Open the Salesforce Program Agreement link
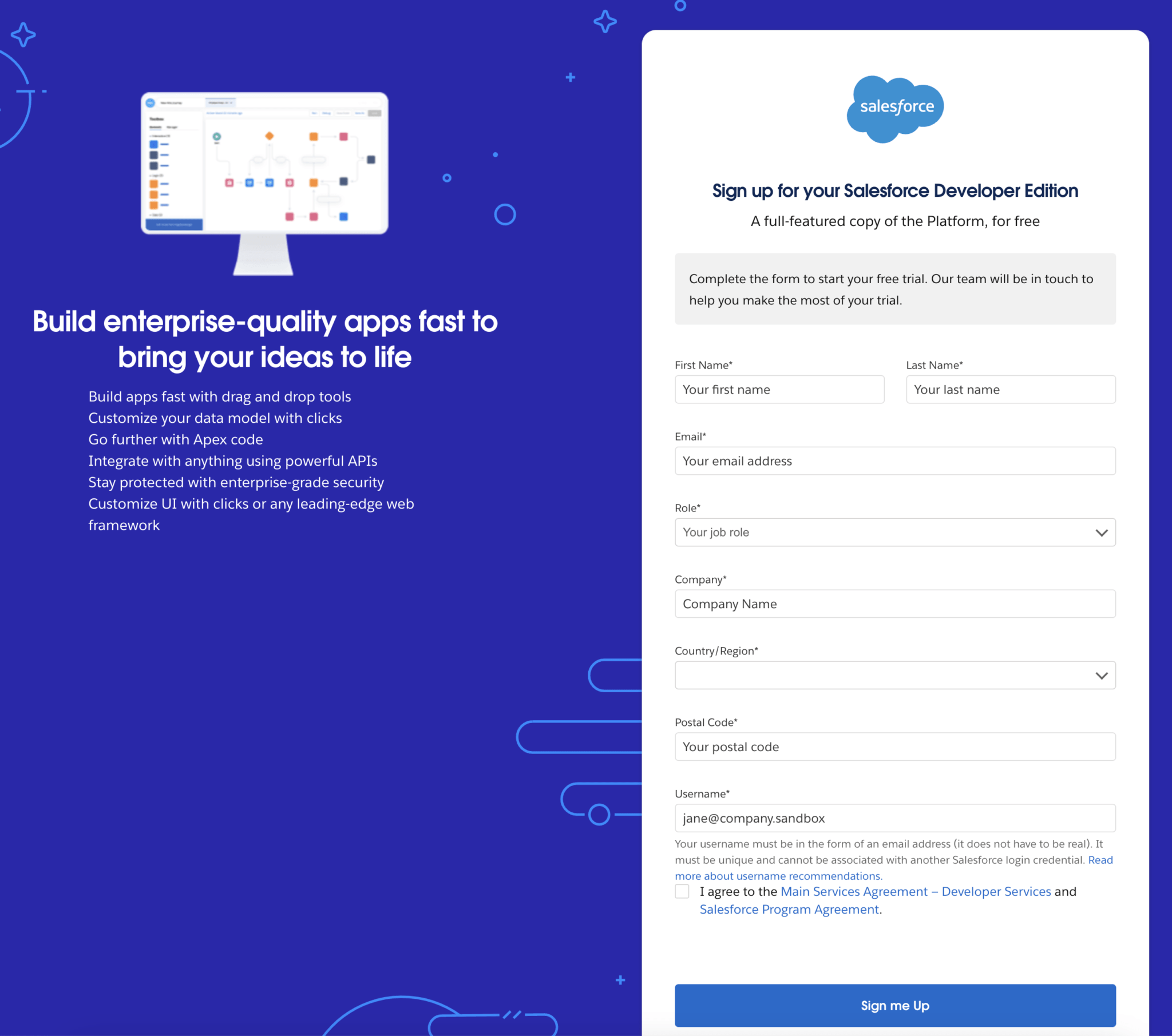This screenshot has height=1036, width=1172. click(x=789, y=910)
